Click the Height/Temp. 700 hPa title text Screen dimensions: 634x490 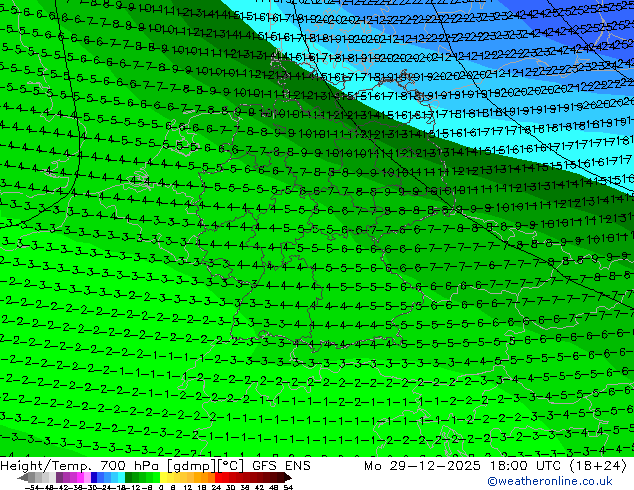(x=80, y=466)
